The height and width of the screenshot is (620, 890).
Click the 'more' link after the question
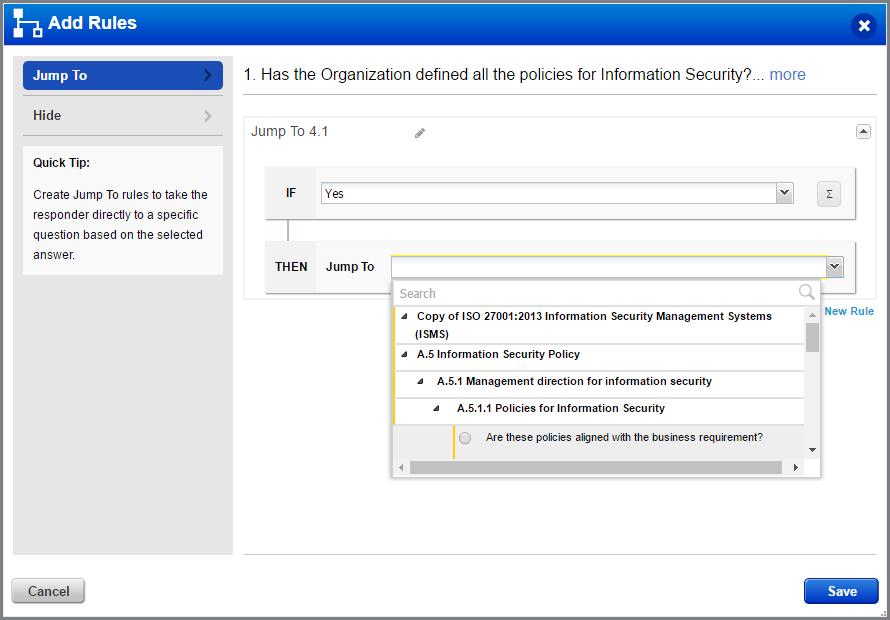point(787,75)
